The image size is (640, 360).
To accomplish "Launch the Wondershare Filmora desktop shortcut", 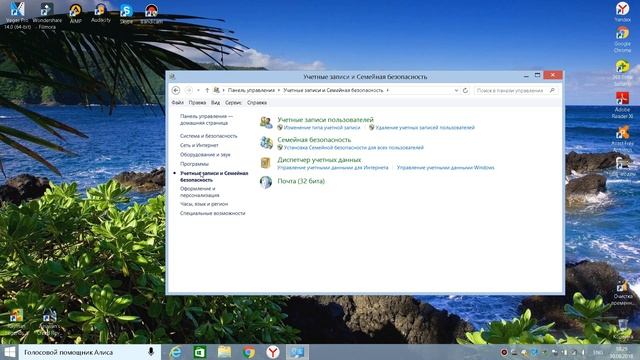I will click(x=47, y=16).
